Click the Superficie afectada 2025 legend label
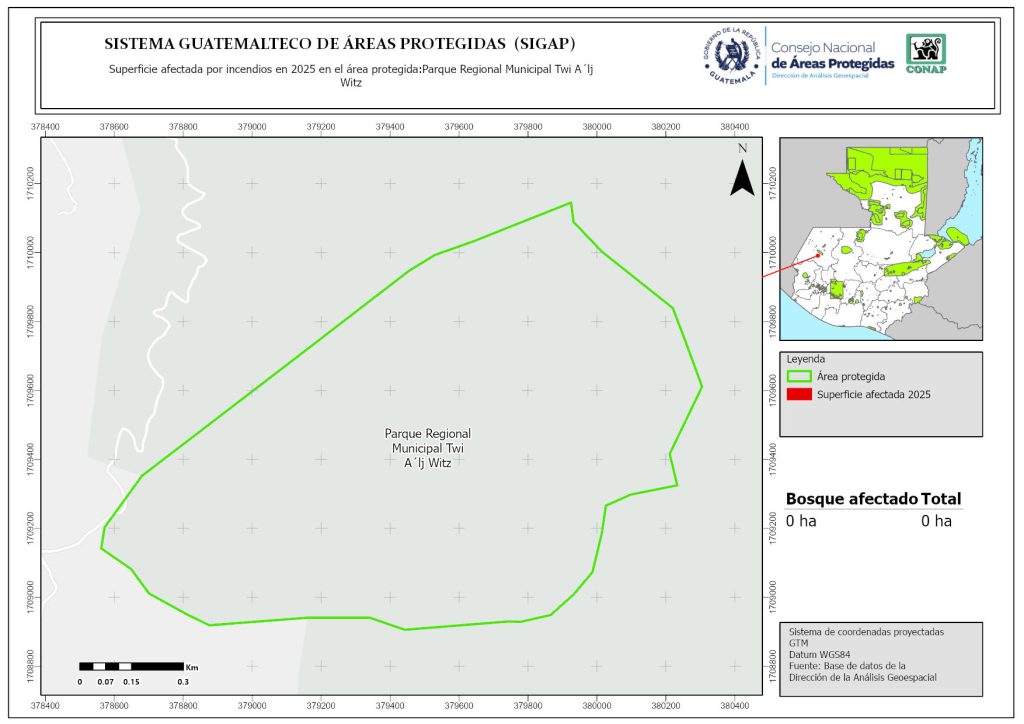 [x=873, y=395]
